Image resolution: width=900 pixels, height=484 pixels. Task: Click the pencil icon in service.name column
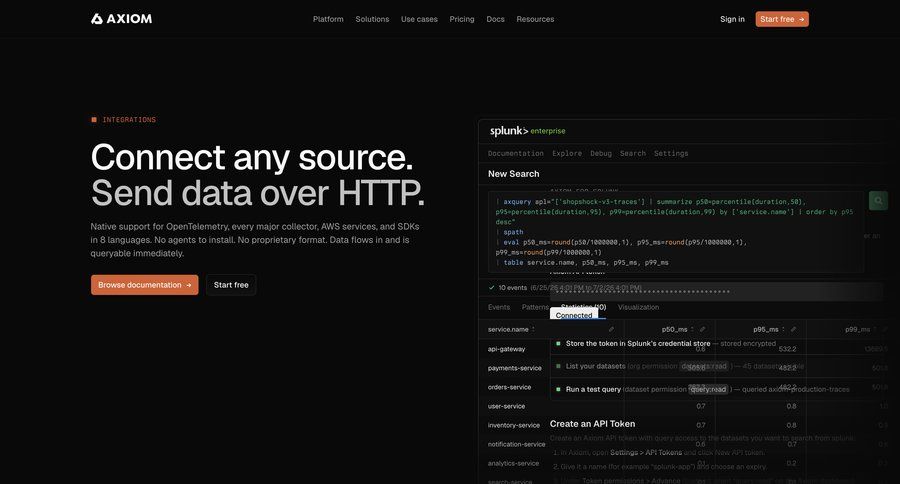[x=611, y=330]
